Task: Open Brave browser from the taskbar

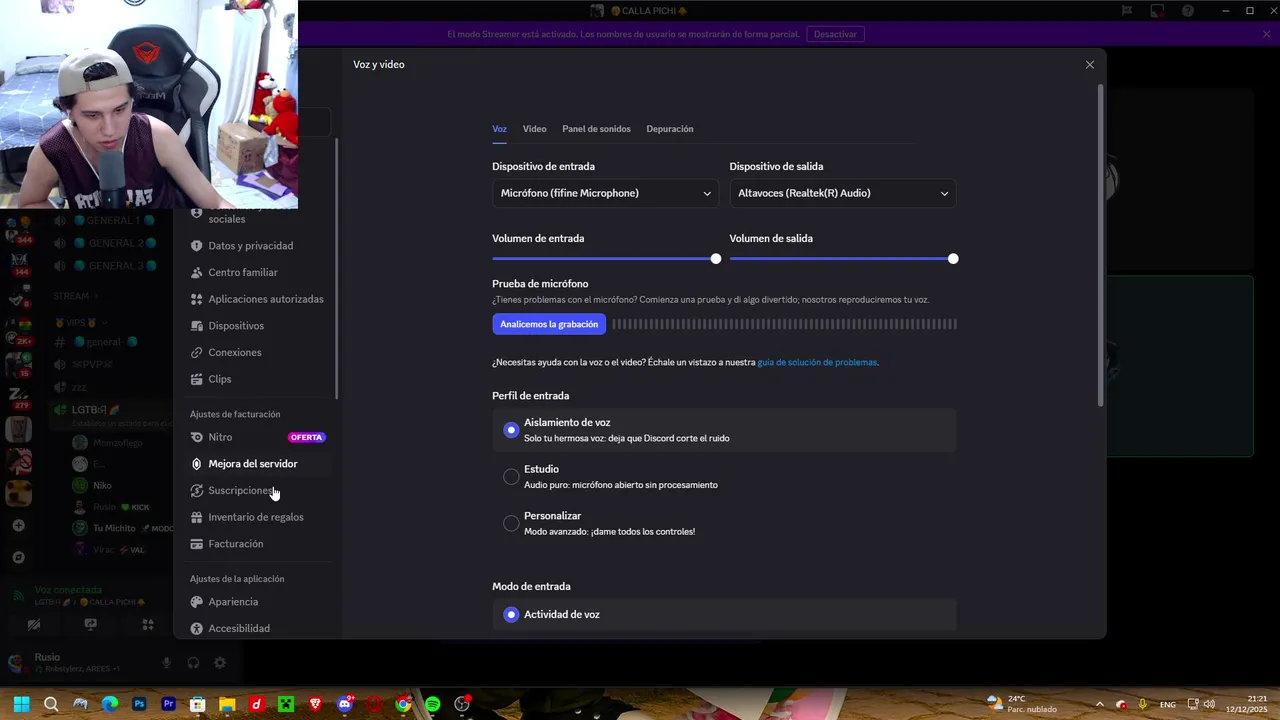Action: [315, 704]
